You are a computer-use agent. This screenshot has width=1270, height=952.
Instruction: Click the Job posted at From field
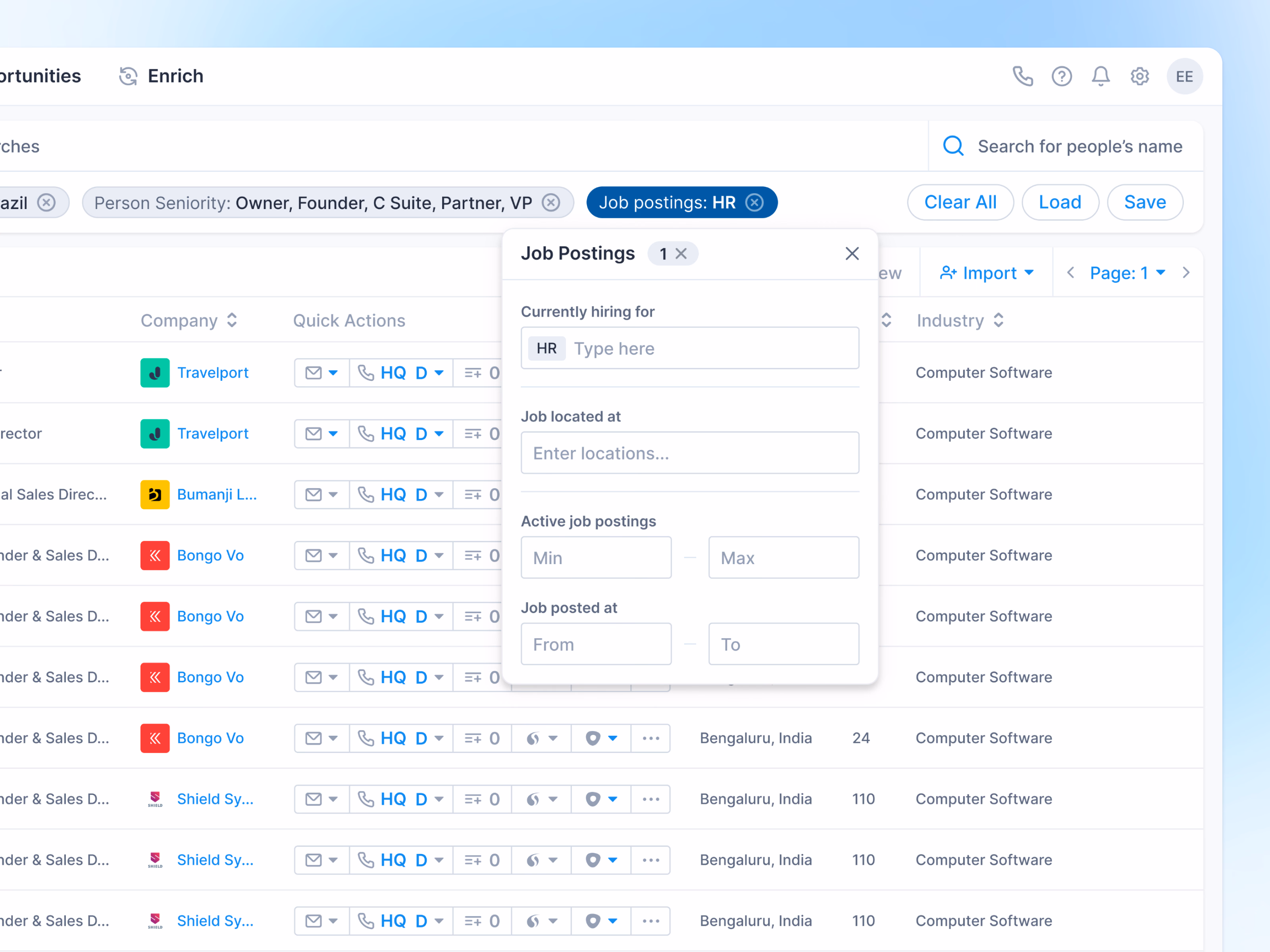(x=596, y=645)
